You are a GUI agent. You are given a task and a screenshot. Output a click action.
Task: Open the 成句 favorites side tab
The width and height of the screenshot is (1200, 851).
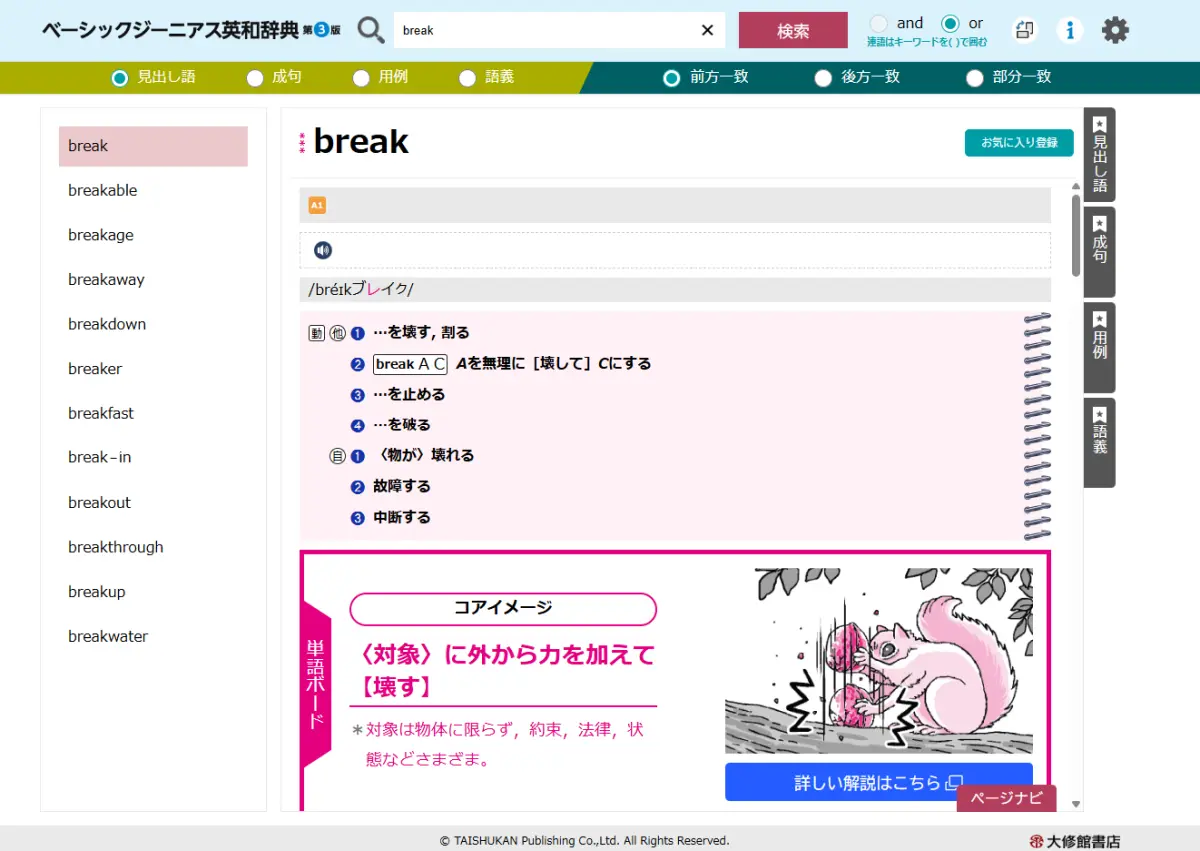pos(1099,252)
